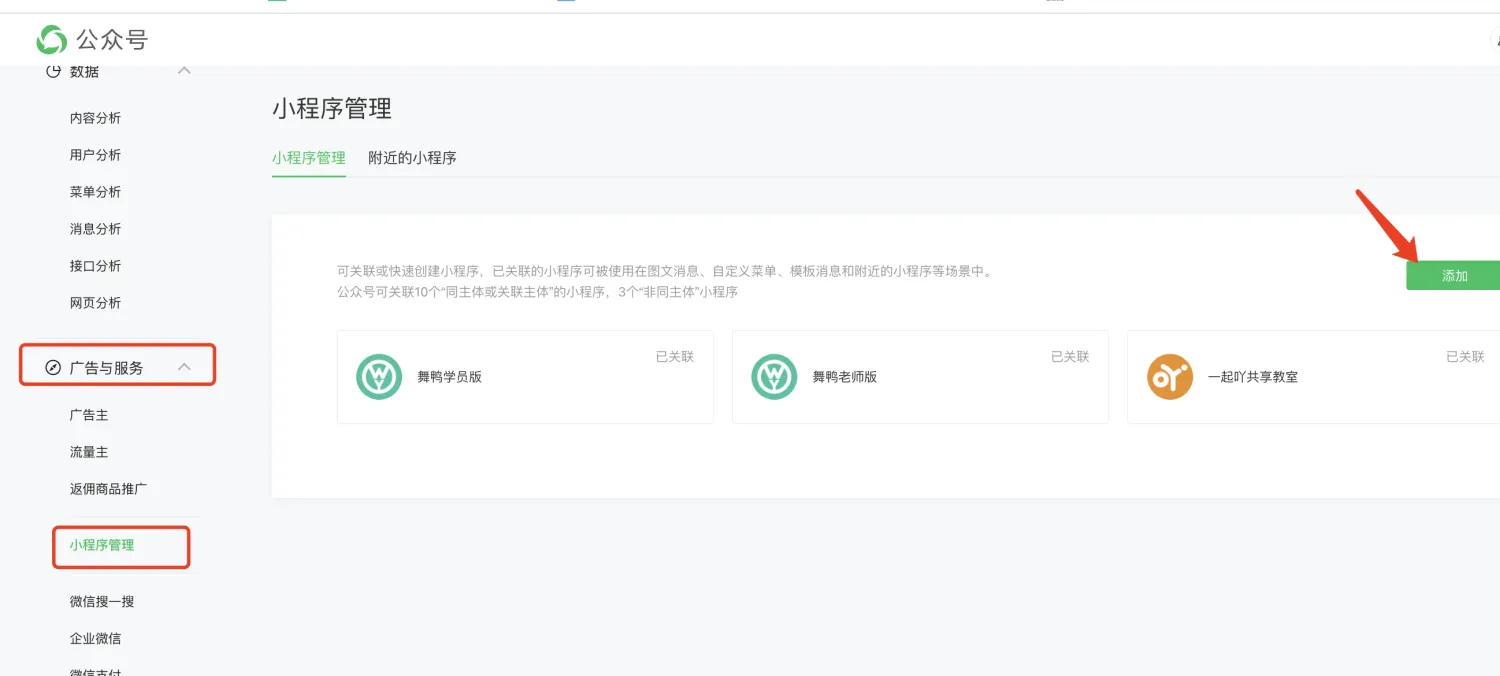This screenshot has height=676, width=1500.
Task: Open 流量主 sidebar item
Action: [89, 452]
